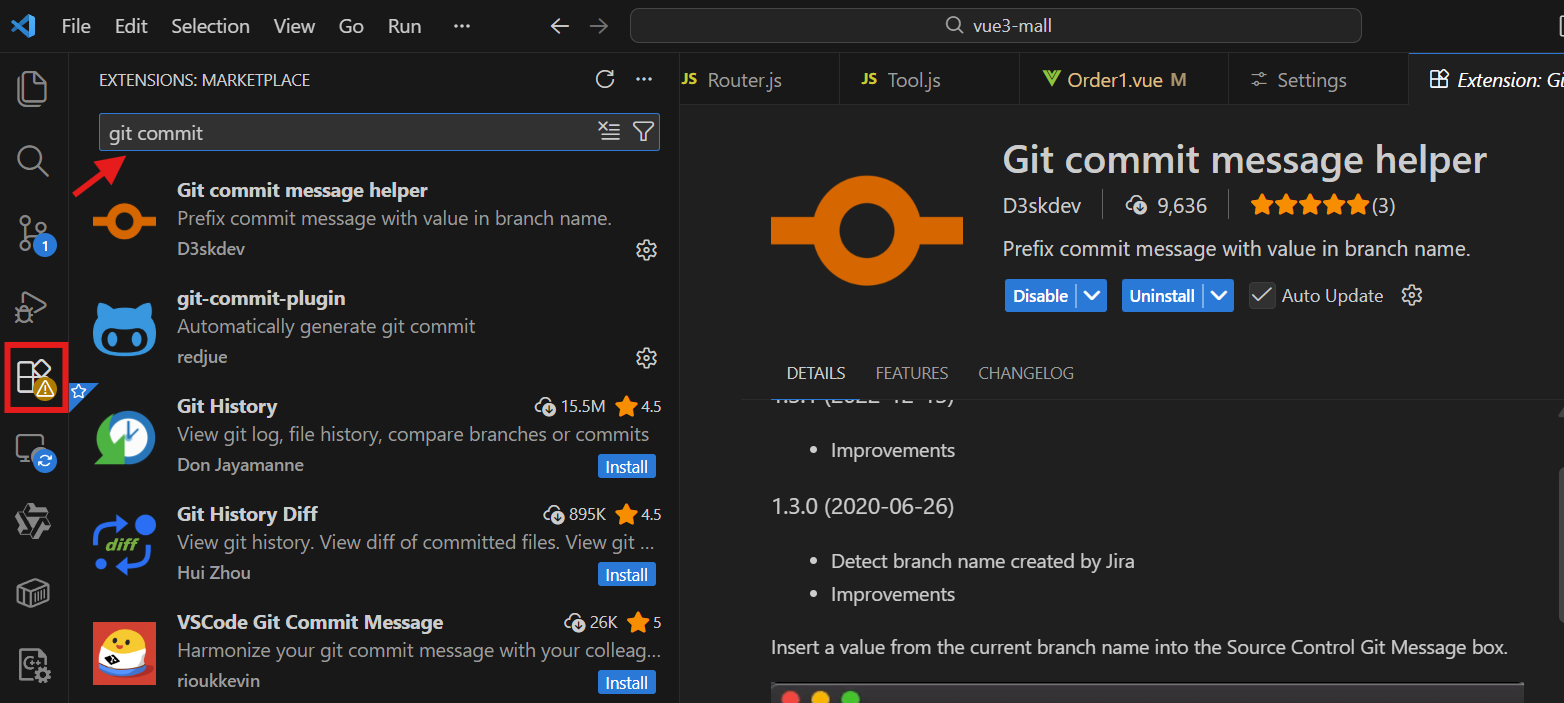This screenshot has height=703, width=1564.
Task: Click the VS Code logo icon
Action: coord(23,26)
